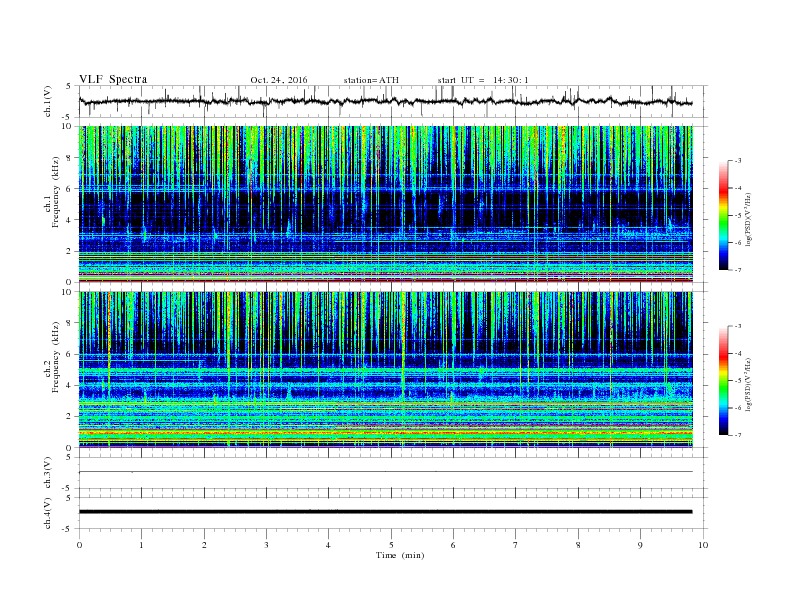
Task: Click the date 'Oct. 24, 2016'
Action: coord(279,80)
